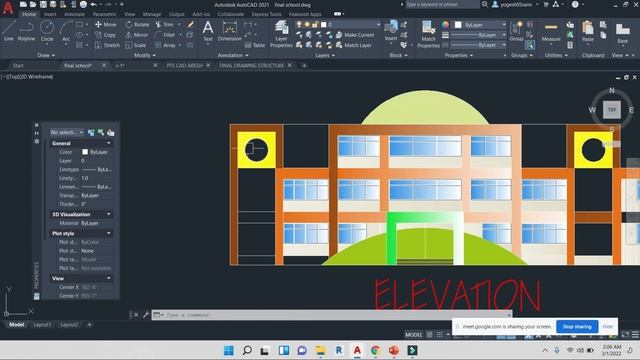
Task: Open the Insert ribbon tab
Action: click(50, 14)
